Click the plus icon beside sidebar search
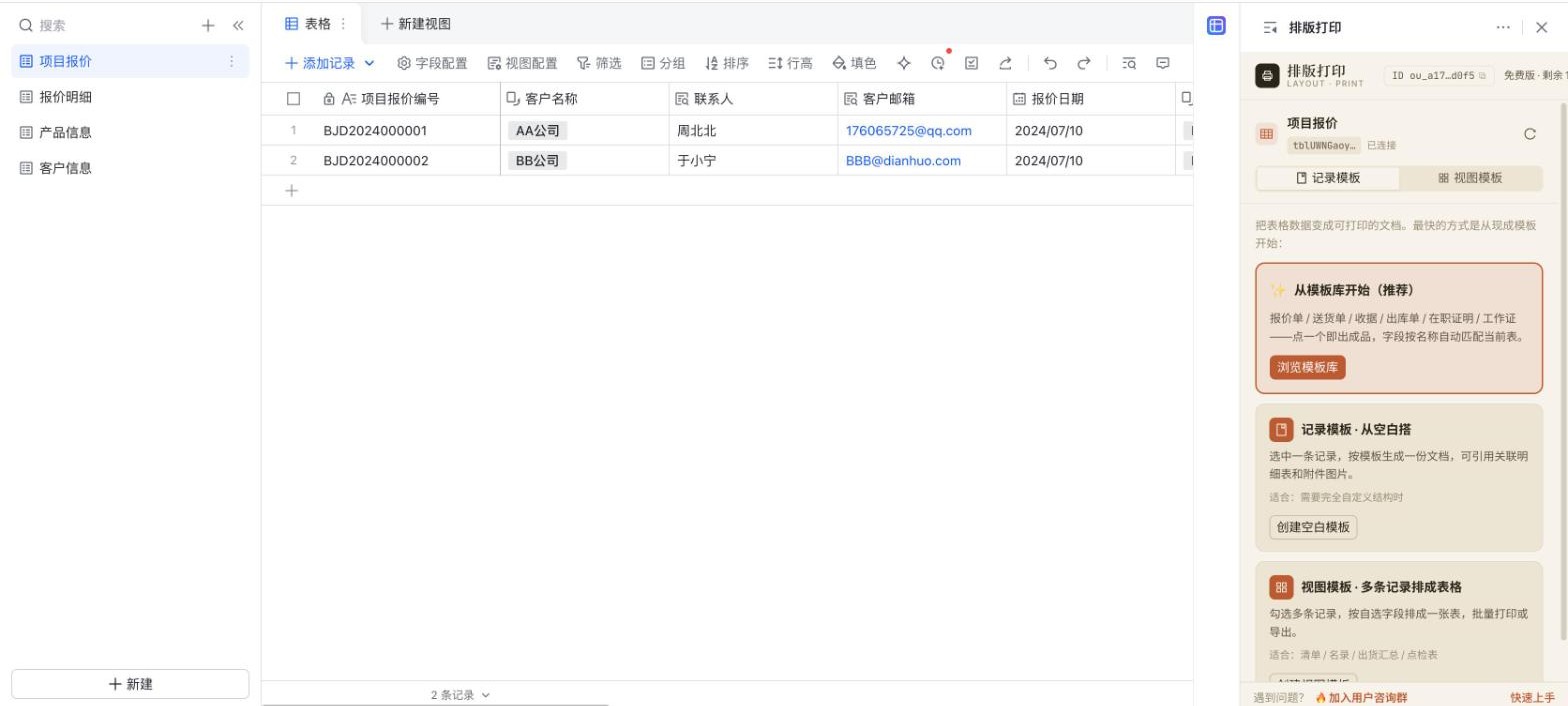Screen dimensions: 1568x706 (208, 26)
